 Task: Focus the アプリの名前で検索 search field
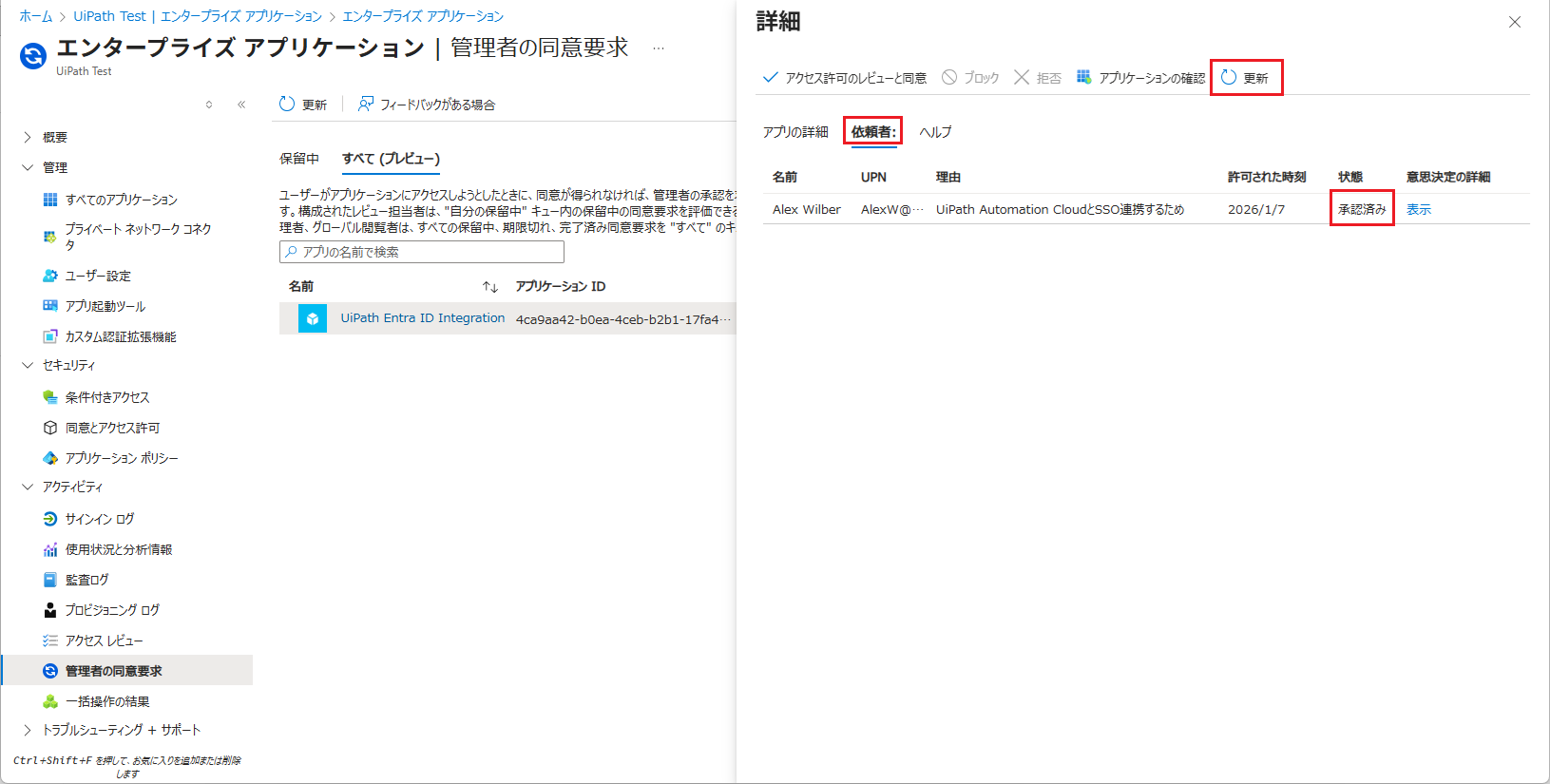point(422,252)
